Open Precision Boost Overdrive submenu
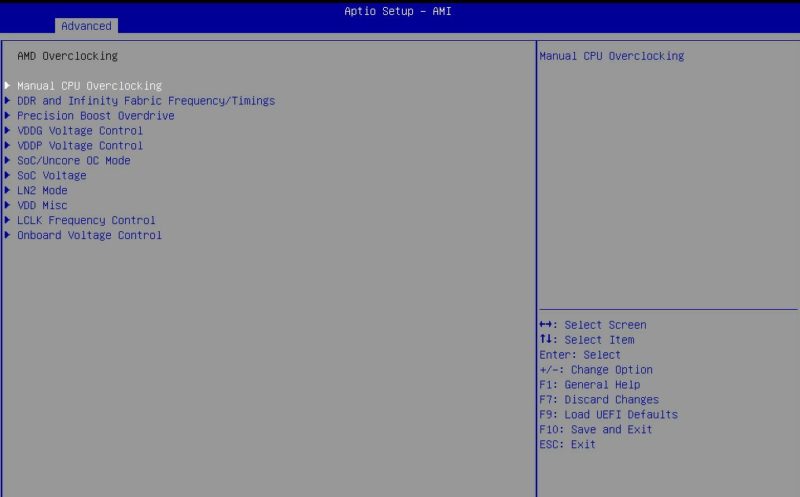This screenshot has height=497, width=800. 96,116
